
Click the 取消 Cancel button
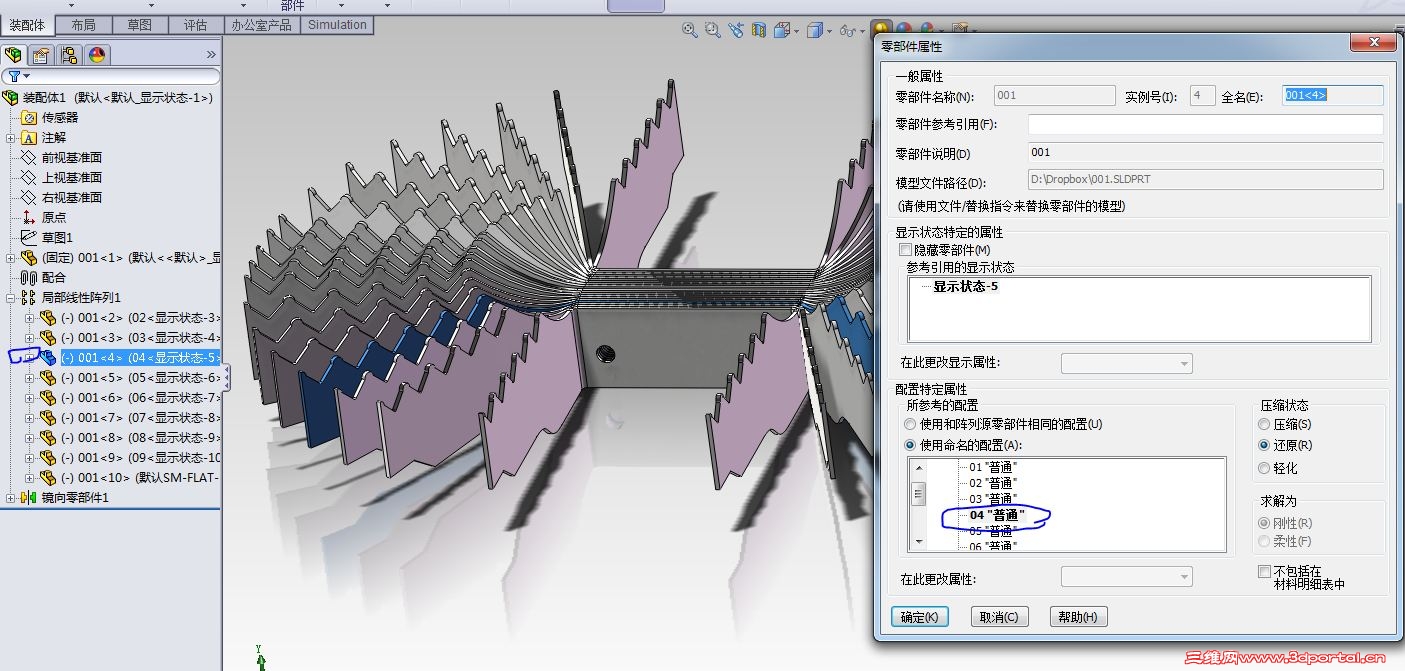pyautogui.click(x=999, y=617)
